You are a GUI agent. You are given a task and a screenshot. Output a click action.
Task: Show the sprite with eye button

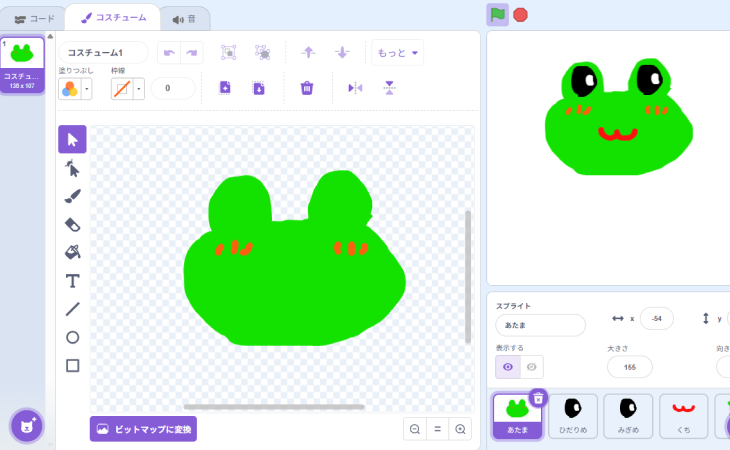point(508,367)
